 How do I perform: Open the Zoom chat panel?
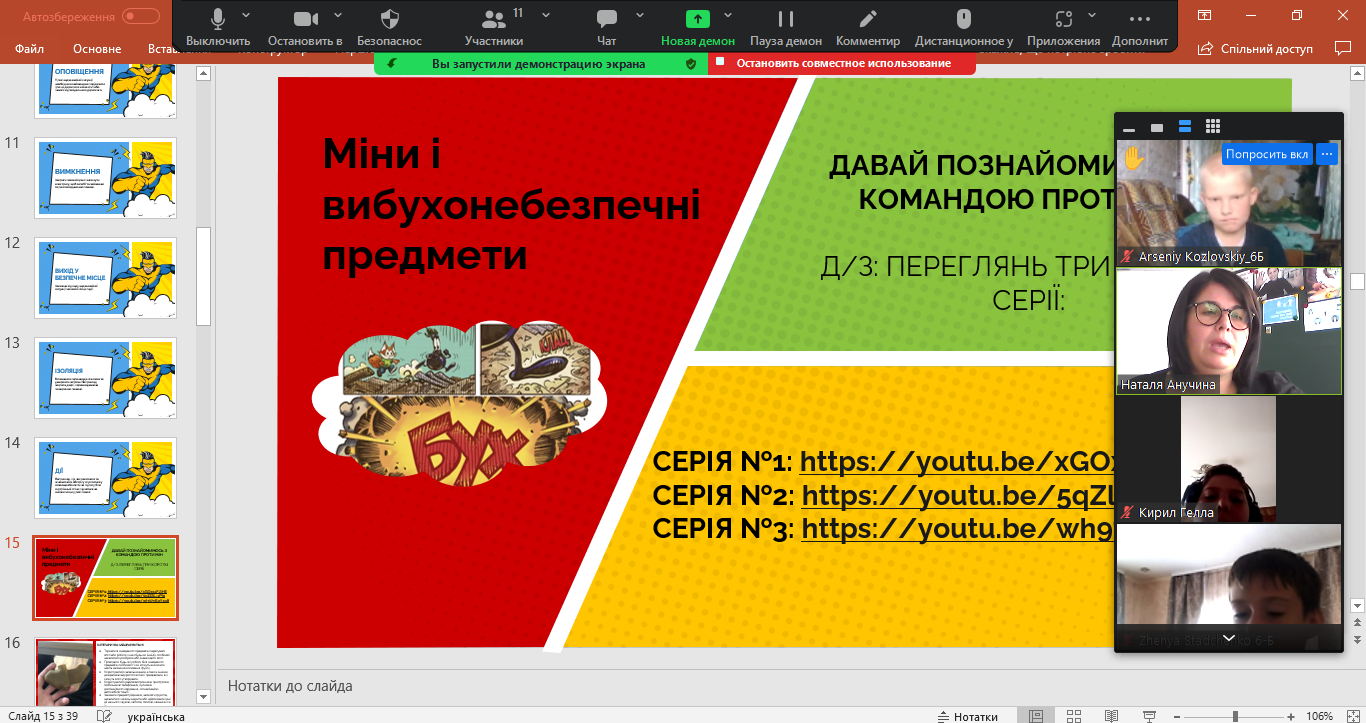coord(606,27)
